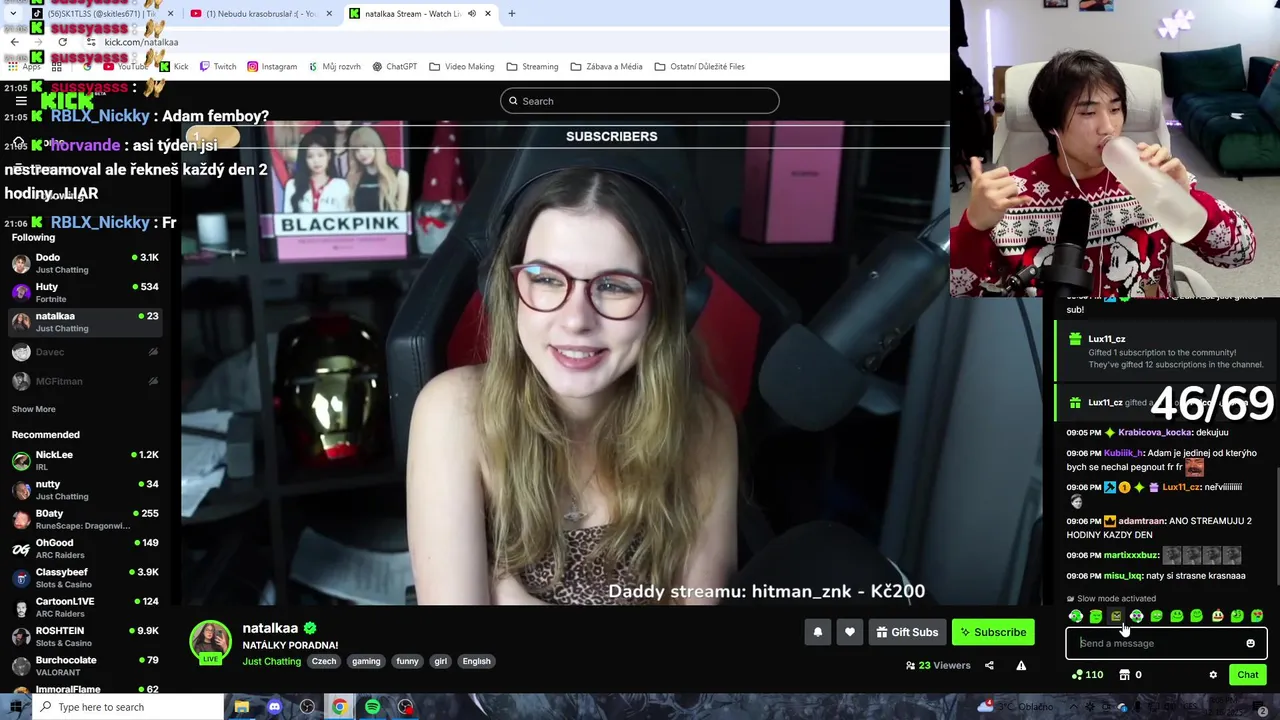
Task: Expand the Video Making bookmark folder
Action: [461, 66]
